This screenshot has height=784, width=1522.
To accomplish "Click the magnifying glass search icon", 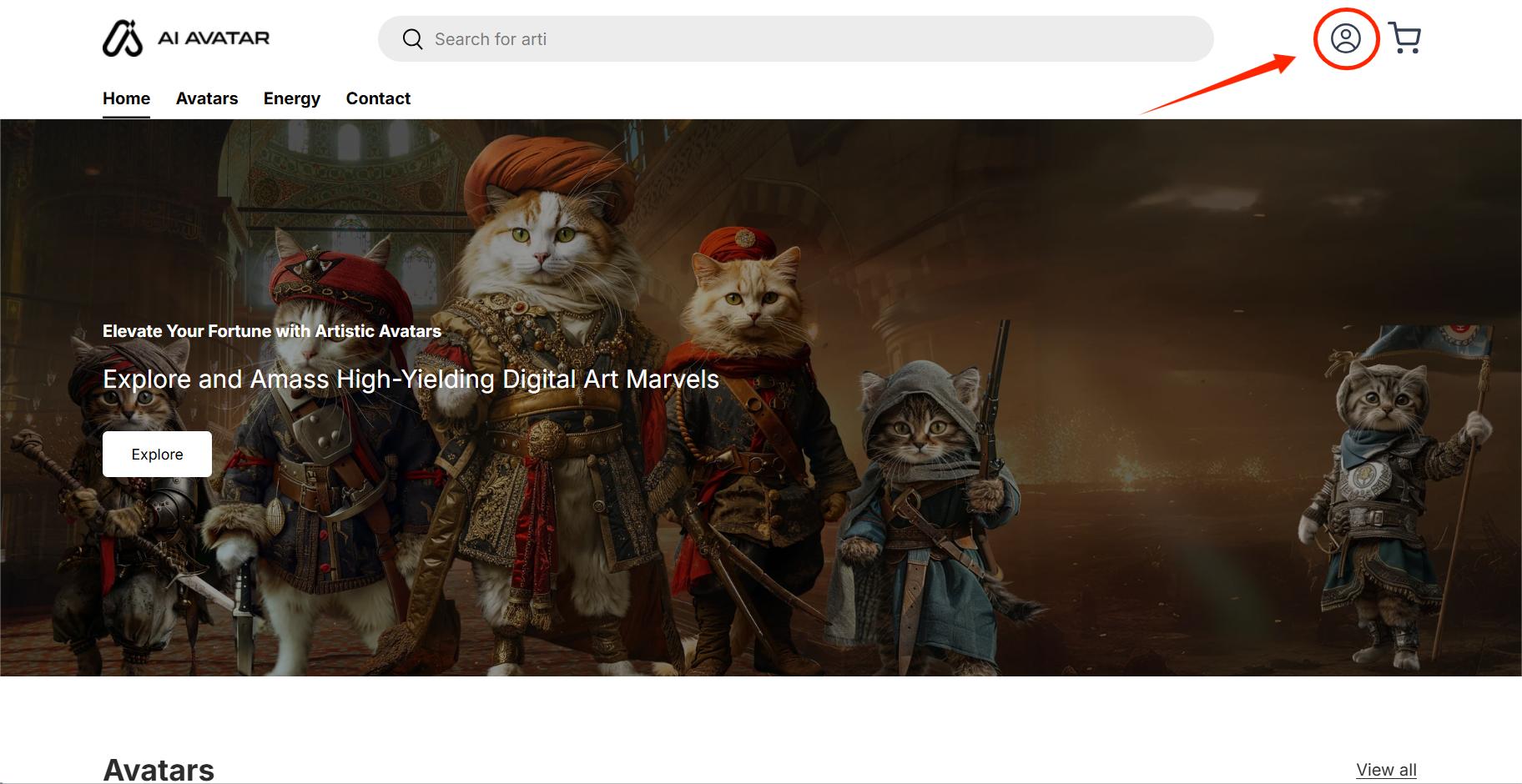I will [412, 39].
